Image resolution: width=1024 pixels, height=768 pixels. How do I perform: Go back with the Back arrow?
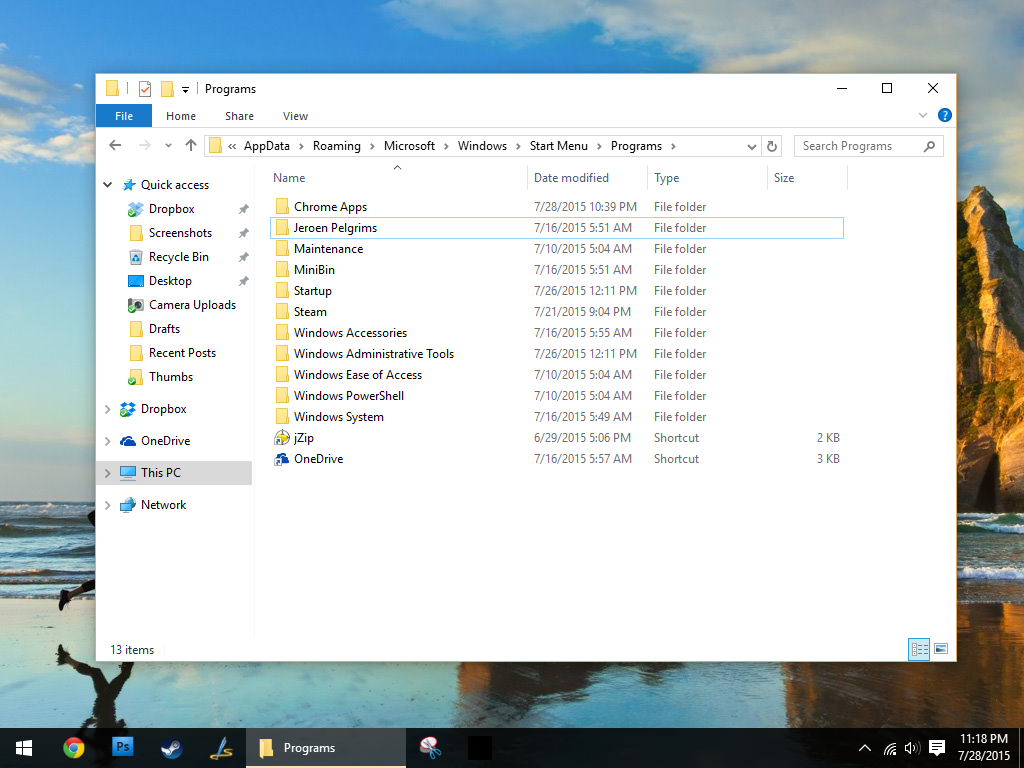point(116,146)
